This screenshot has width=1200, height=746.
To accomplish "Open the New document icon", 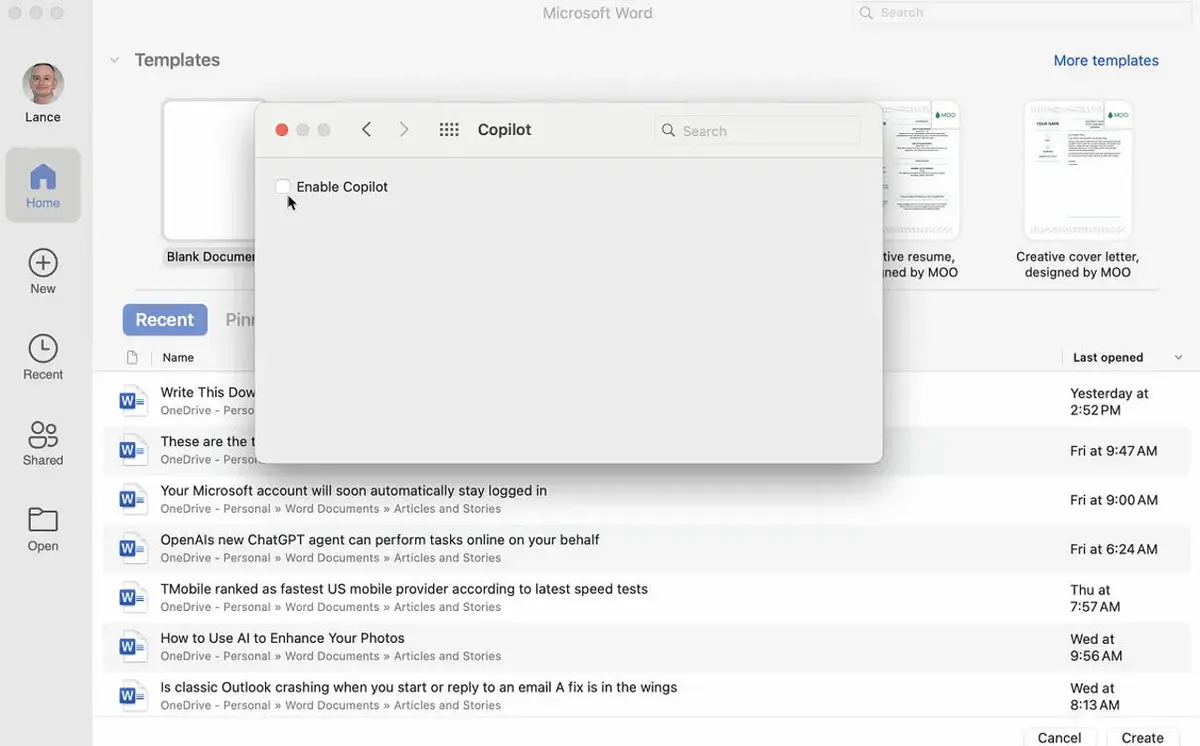I will (x=43, y=263).
